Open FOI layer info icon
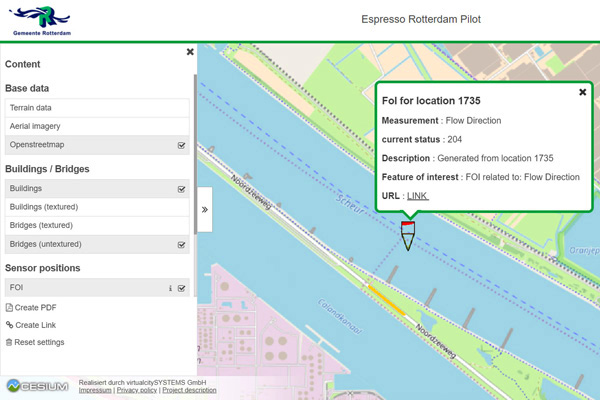Viewport: 600px width, 400px height. tap(170, 288)
